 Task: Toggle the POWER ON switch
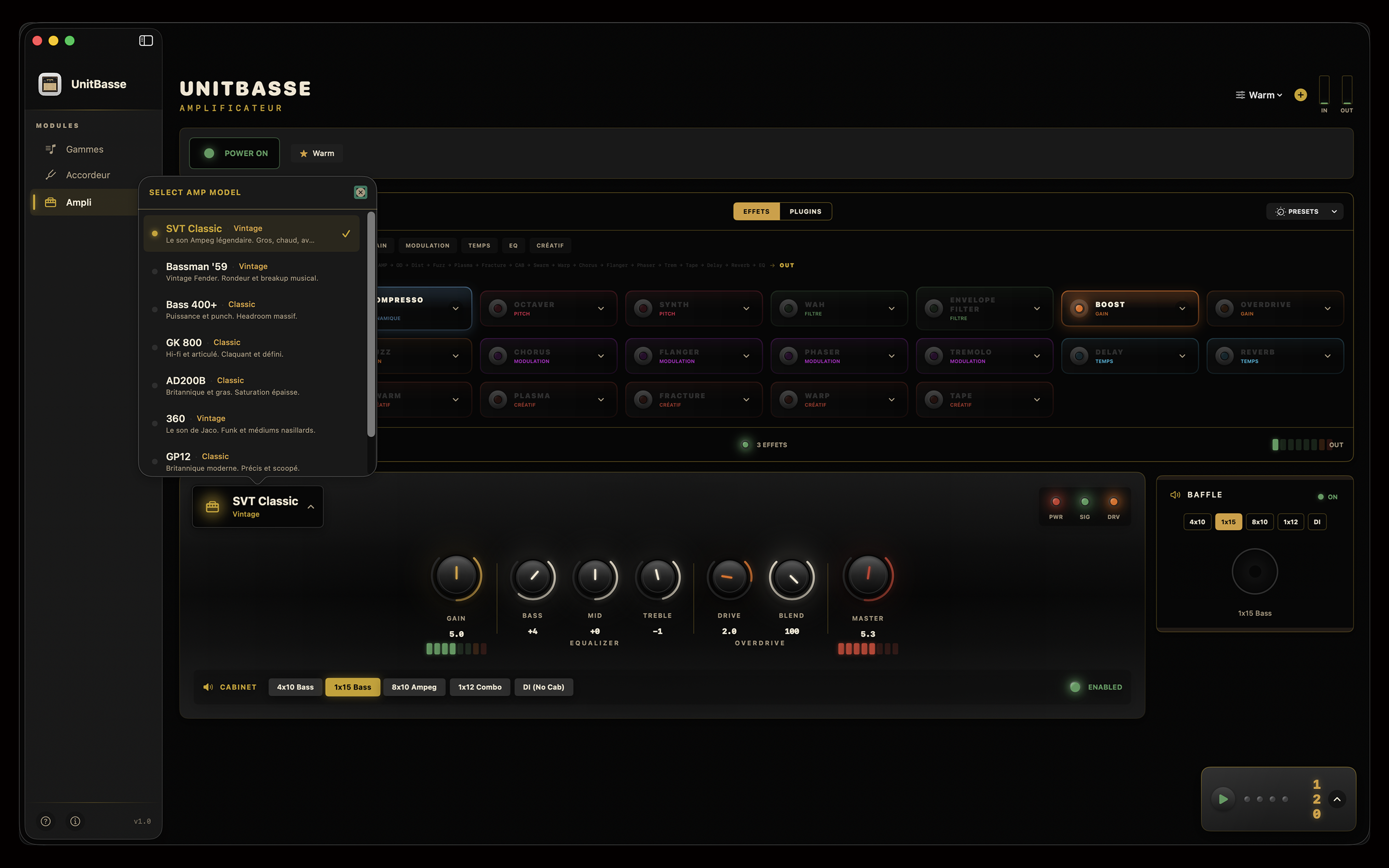tap(235, 153)
